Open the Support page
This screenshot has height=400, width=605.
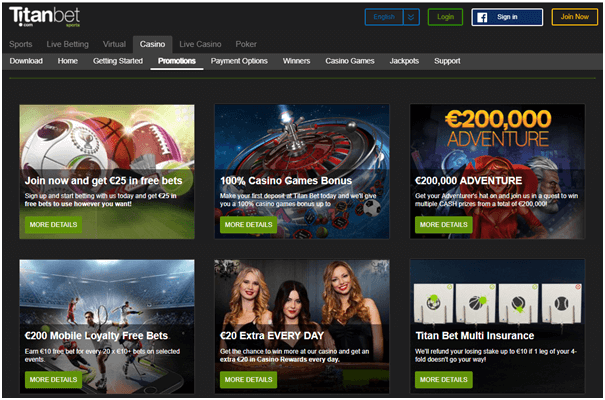[447, 61]
